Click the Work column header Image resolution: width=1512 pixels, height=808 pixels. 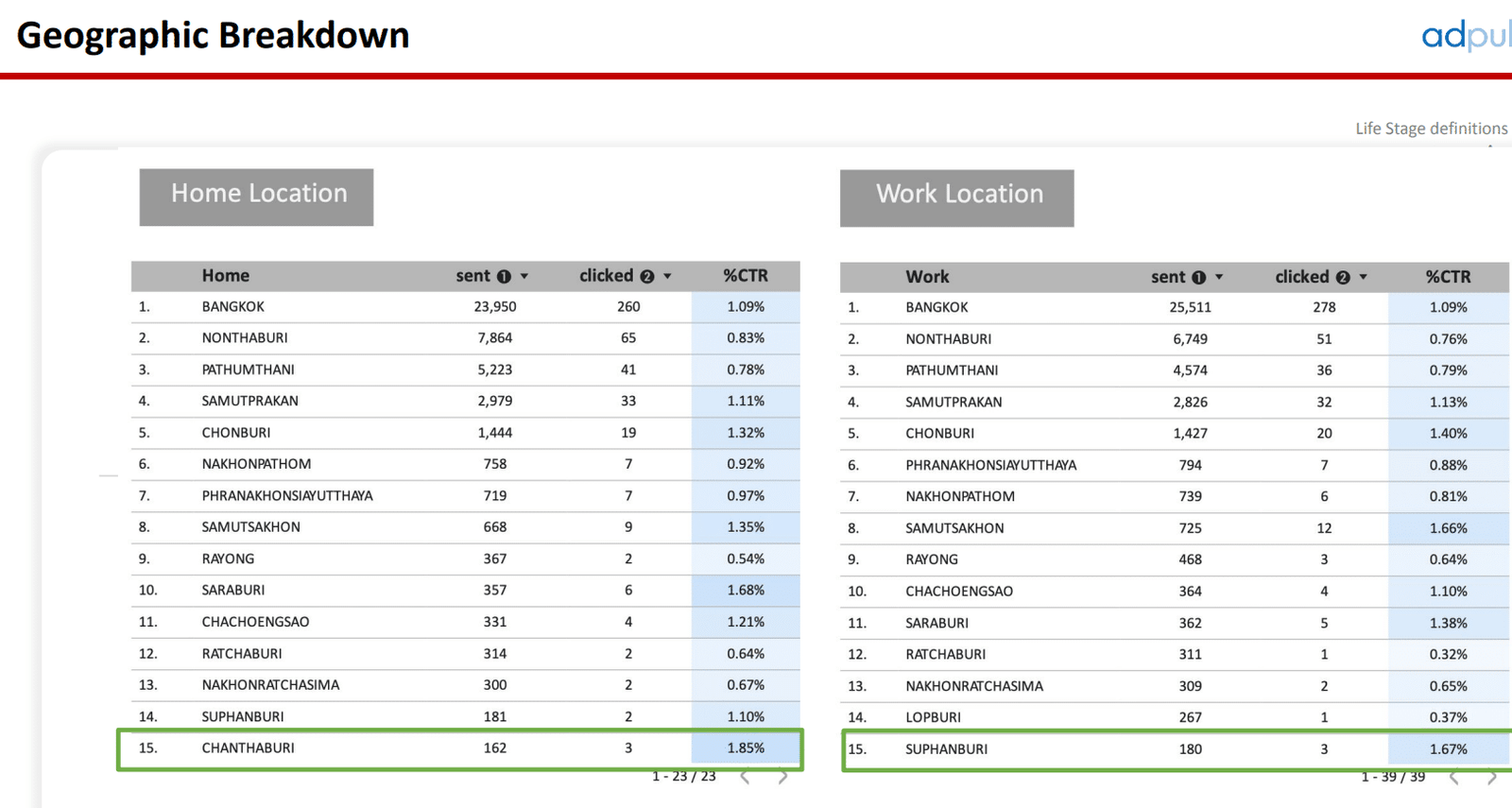tap(927, 277)
